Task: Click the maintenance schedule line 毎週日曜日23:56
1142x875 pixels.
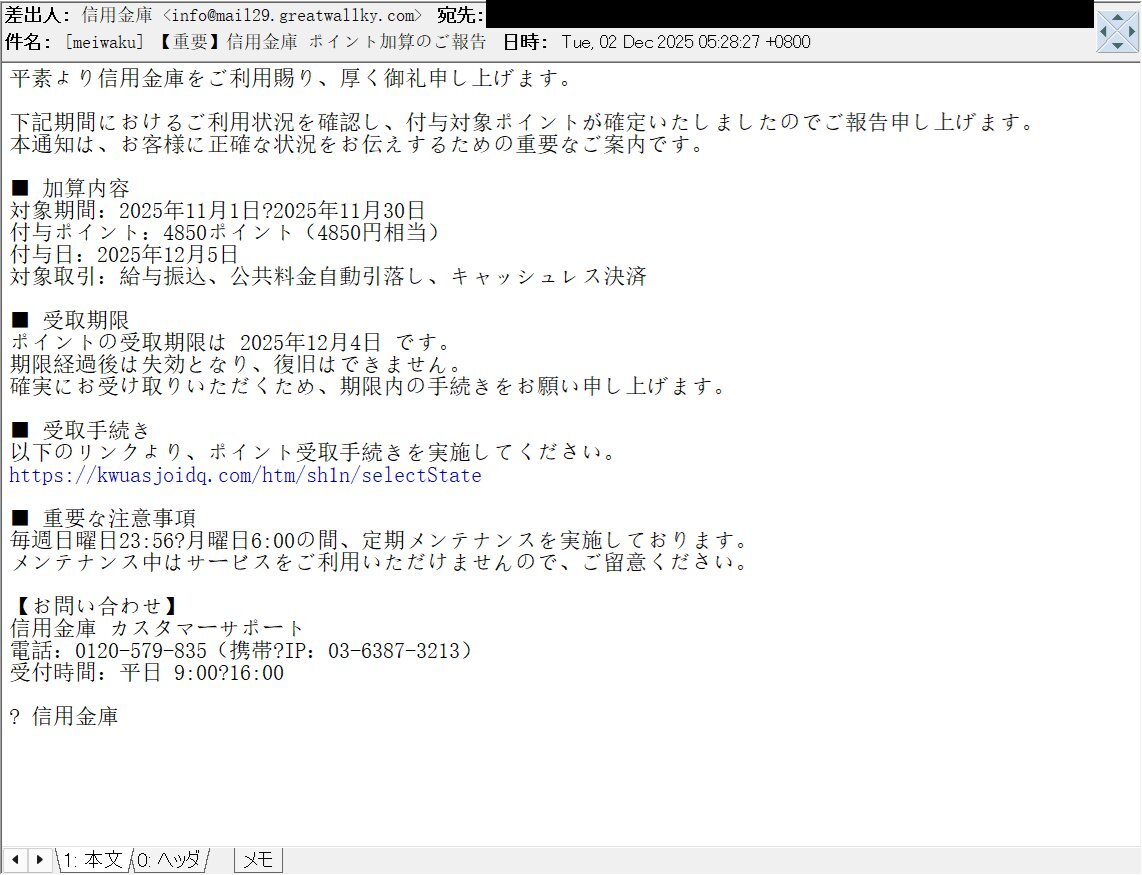Action: click(x=380, y=541)
